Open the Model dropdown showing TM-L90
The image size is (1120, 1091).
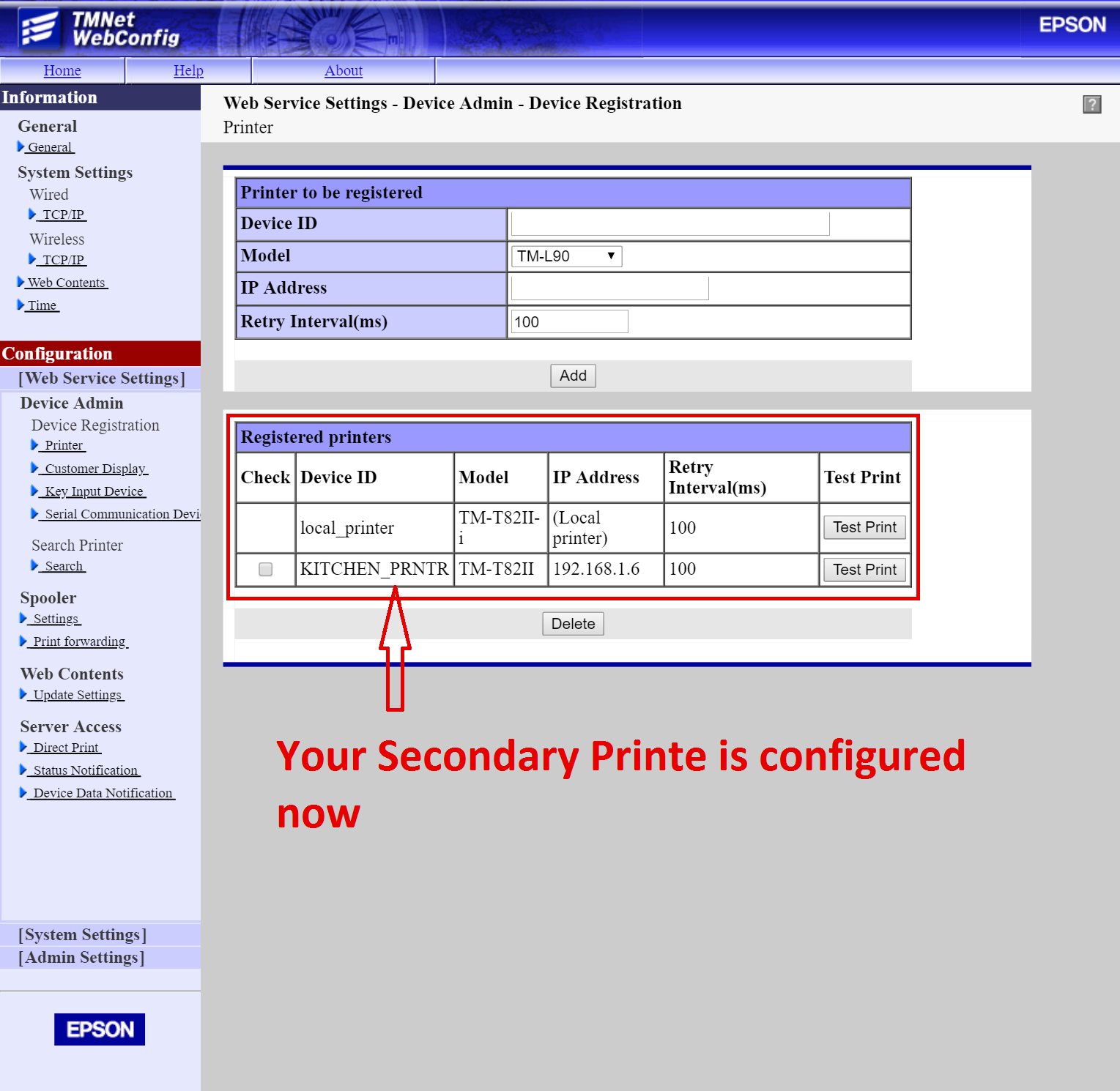pyautogui.click(x=566, y=256)
